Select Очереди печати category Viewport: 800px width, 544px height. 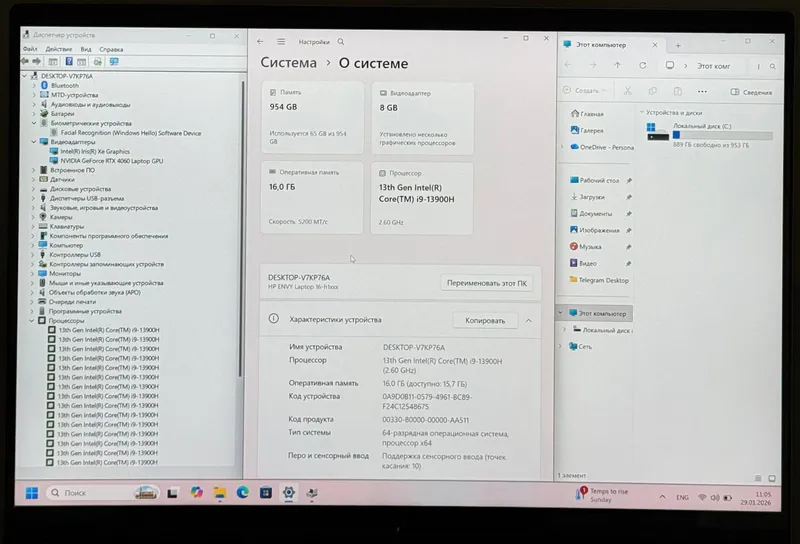[72, 302]
